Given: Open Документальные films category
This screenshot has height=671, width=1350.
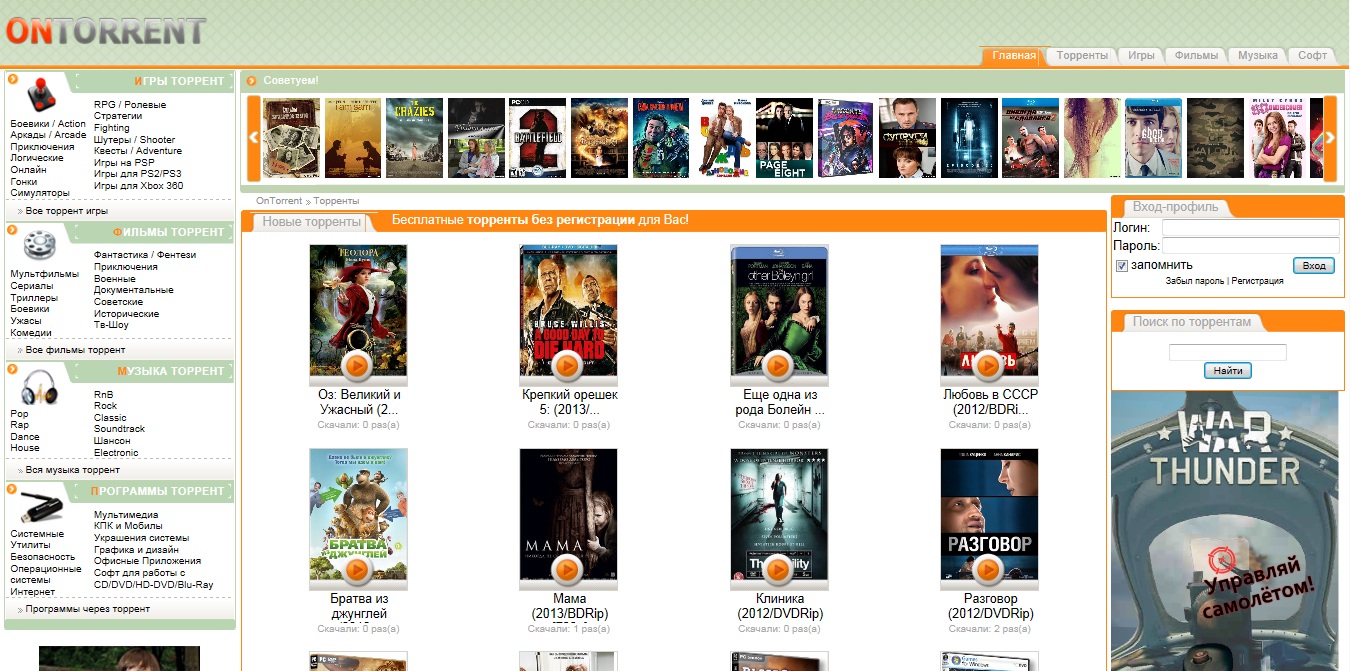Looking at the screenshot, I should [134, 290].
